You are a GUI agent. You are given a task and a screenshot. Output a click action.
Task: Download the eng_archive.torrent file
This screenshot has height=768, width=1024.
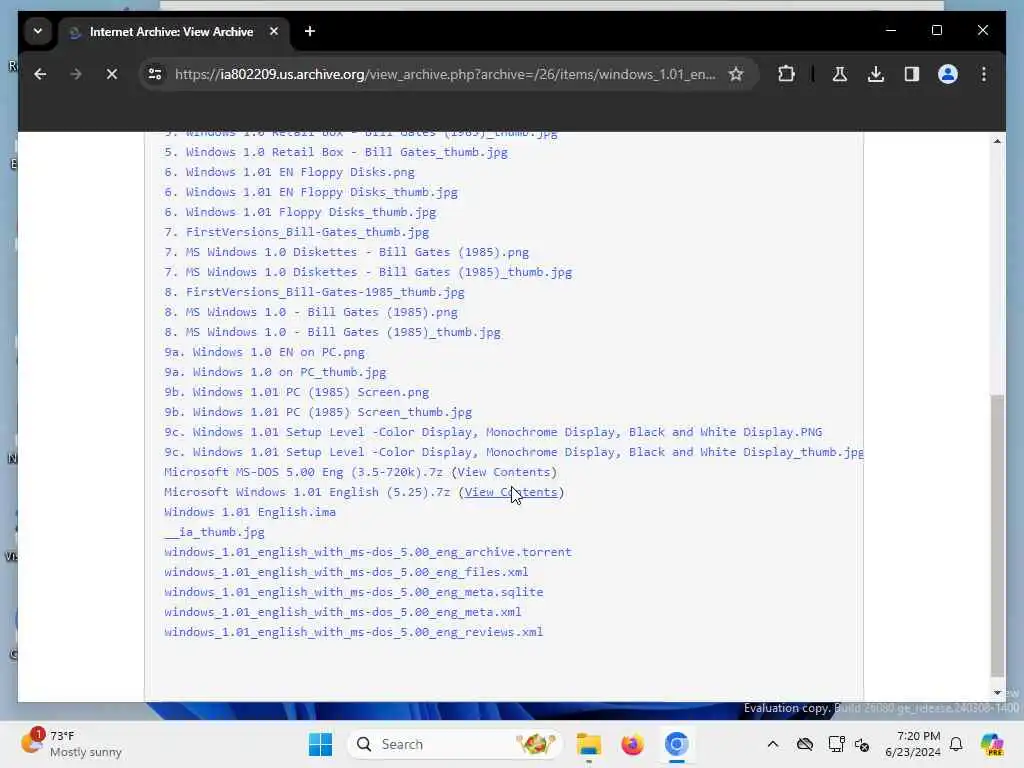pos(368,552)
